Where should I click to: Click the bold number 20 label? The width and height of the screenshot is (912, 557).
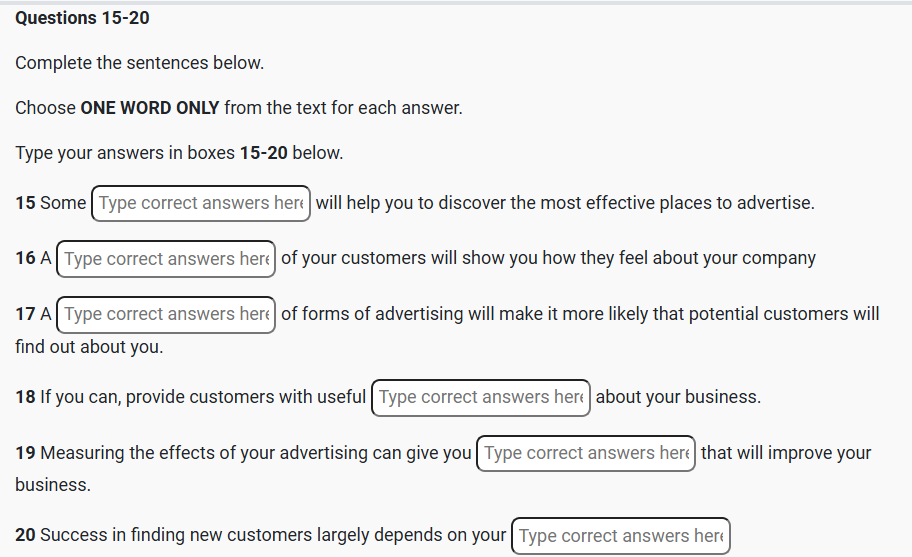coord(25,535)
